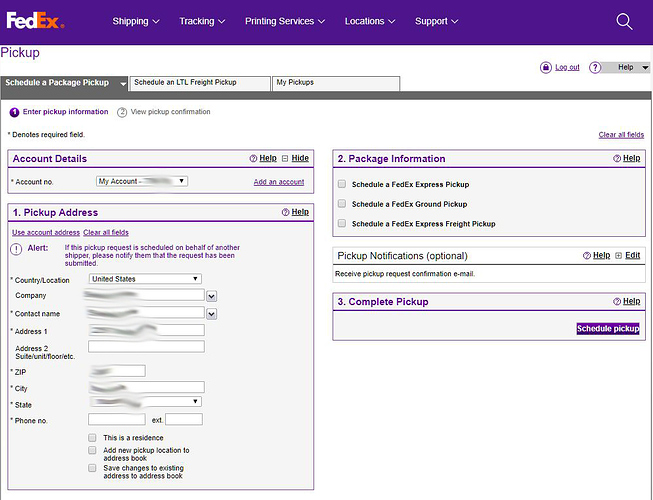Click the City input field
Screen dimensions: 653x500
[146, 387]
